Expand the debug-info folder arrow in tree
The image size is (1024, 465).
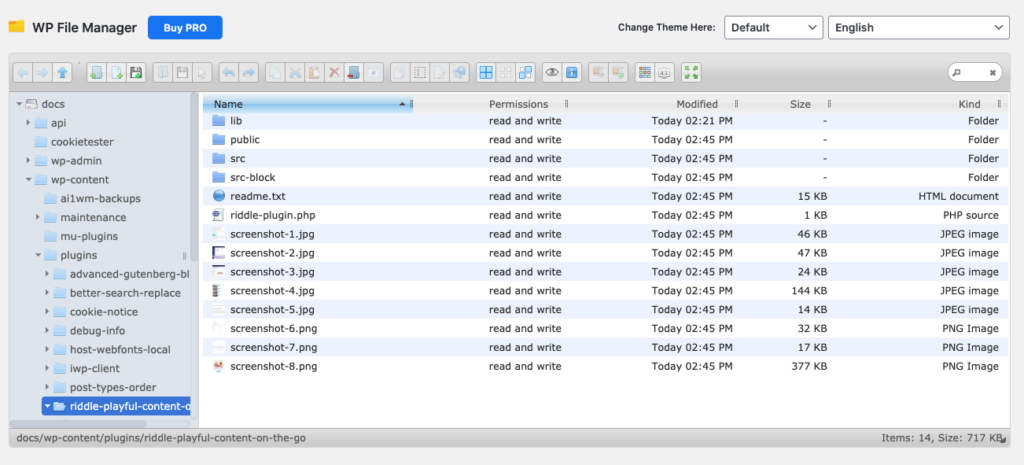47,330
